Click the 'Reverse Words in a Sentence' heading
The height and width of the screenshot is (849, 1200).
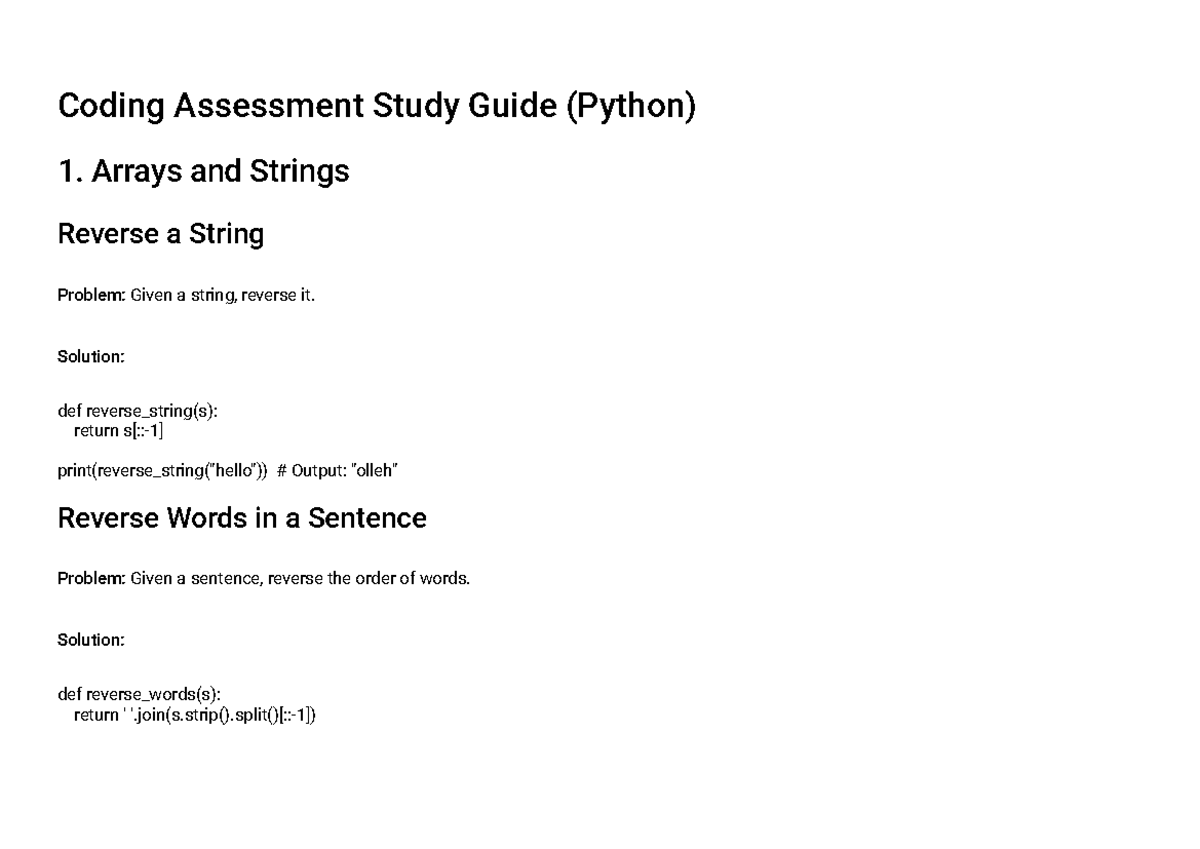coord(242,518)
